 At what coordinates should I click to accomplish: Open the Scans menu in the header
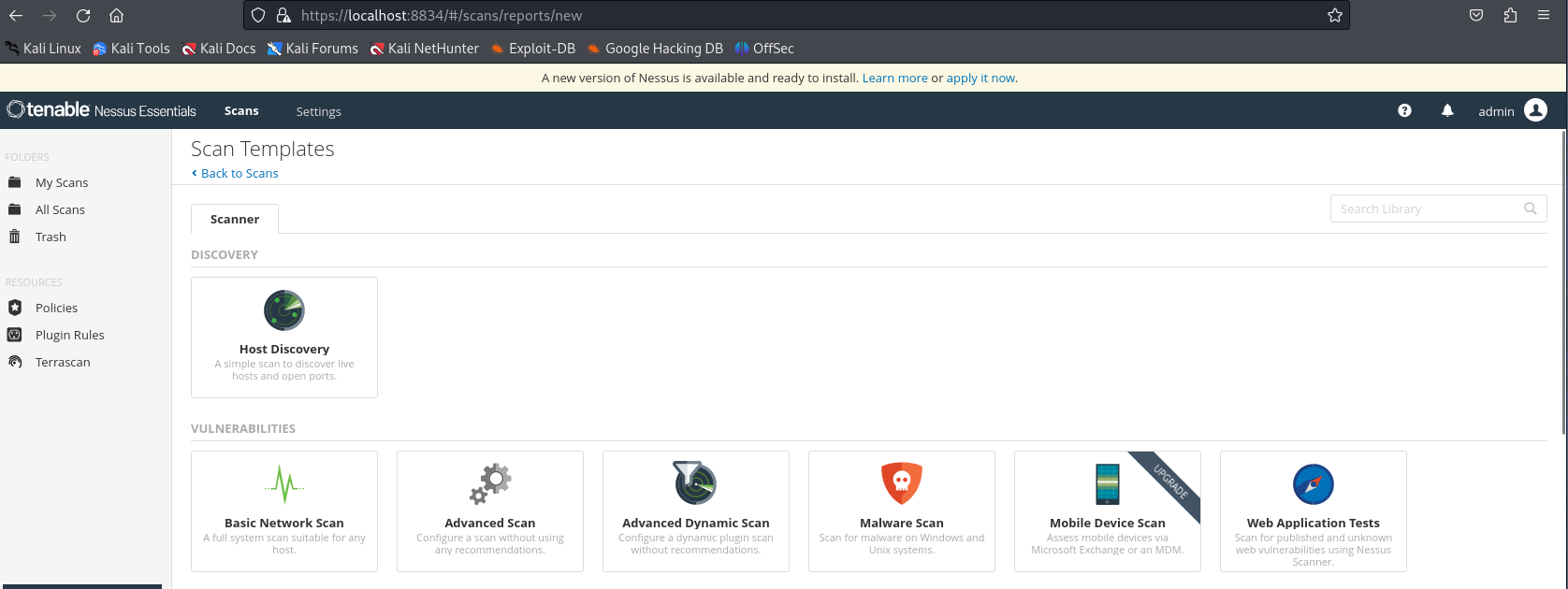point(241,110)
